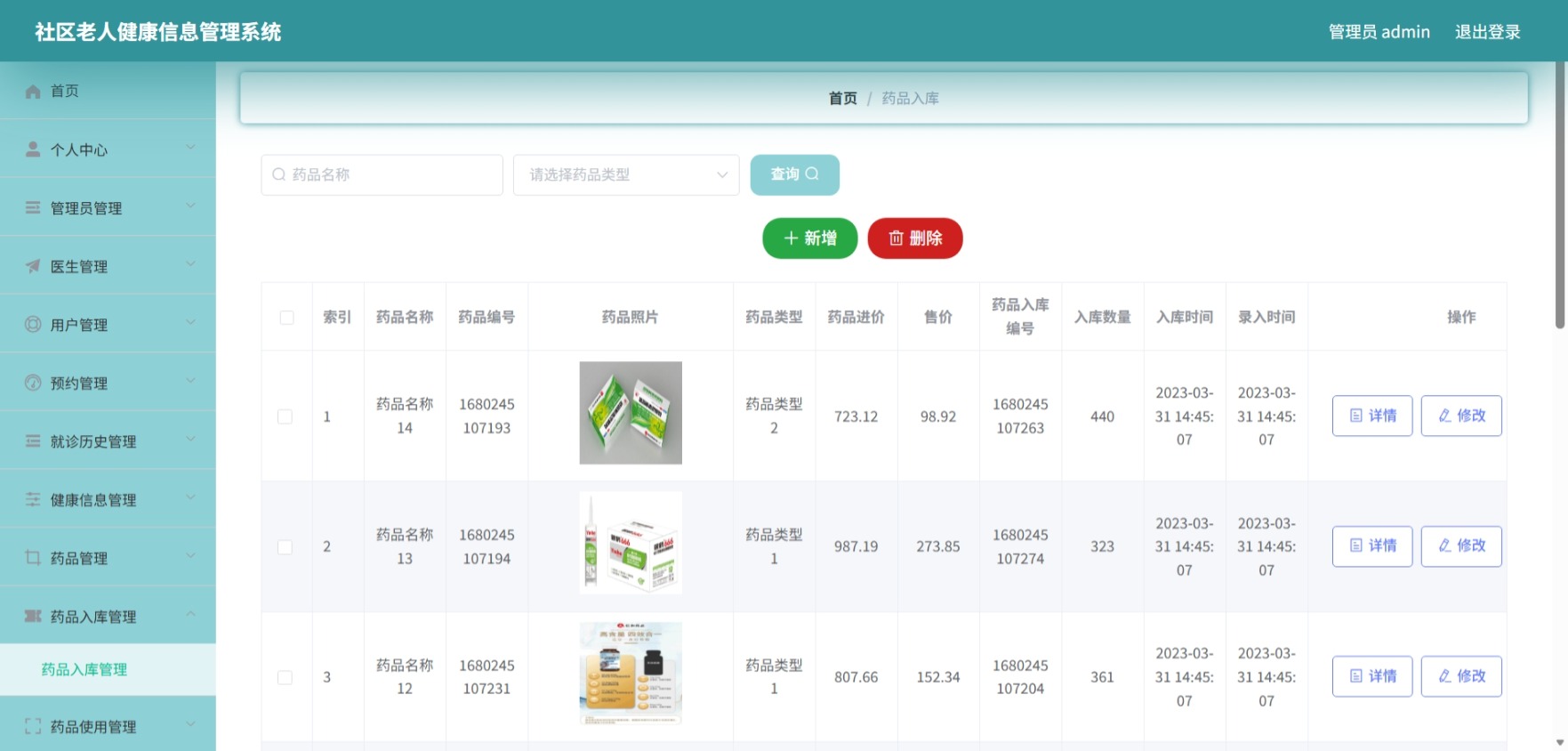Image resolution: width=1568 pixels, height=751 pixels.
Task: Select the 药品入库管理 submenu item
Action: tap(108, 669)
